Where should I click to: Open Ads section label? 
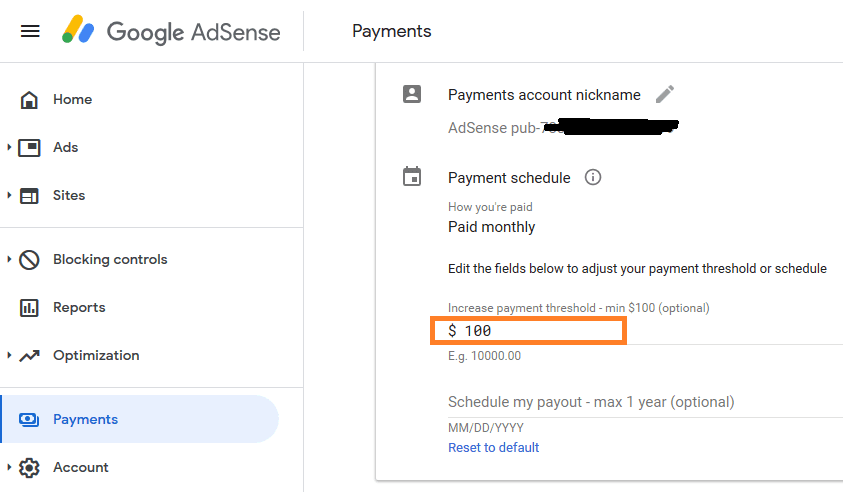pyautogui.click(x=66, y=147)
